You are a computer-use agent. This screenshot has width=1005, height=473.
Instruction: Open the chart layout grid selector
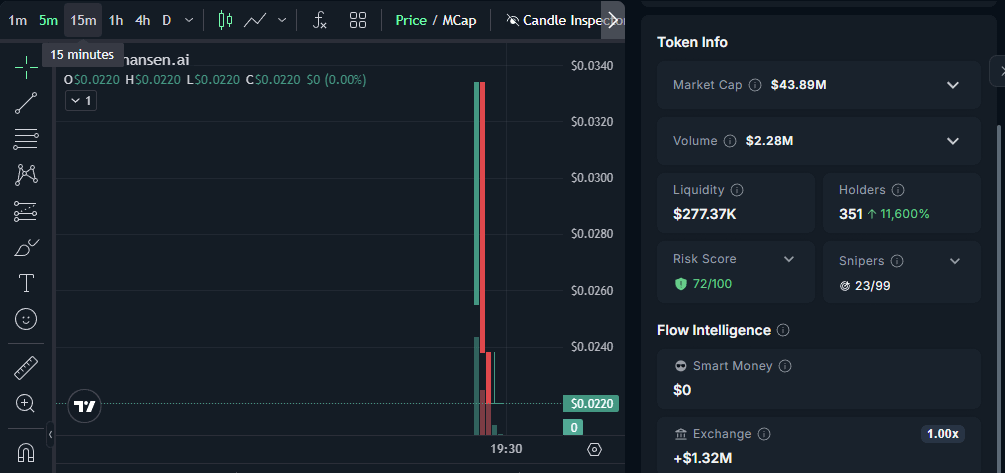(358, 20)
